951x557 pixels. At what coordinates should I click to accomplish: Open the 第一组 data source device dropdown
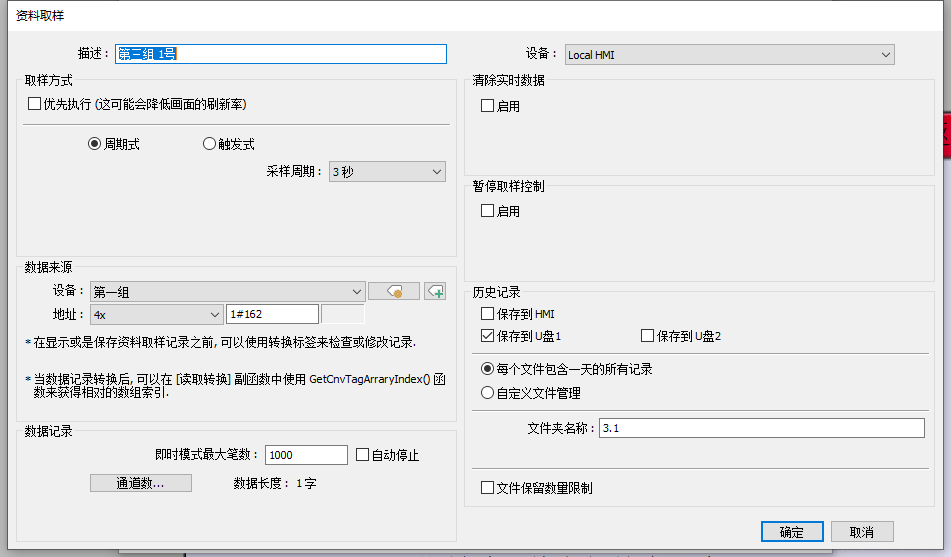[x=227, y=292]
